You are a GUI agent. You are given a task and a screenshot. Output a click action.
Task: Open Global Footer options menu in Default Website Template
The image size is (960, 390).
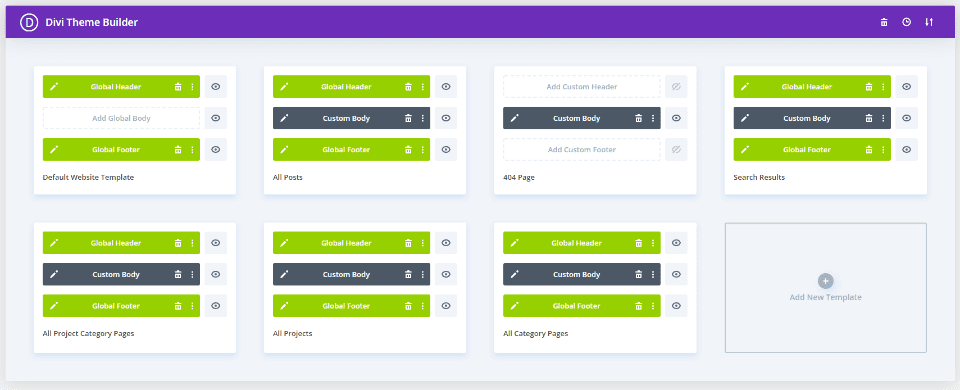point(192,149)
